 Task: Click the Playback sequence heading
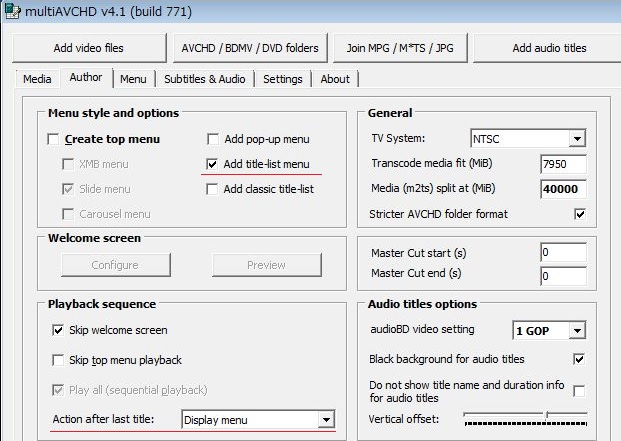tap(102, 304)
